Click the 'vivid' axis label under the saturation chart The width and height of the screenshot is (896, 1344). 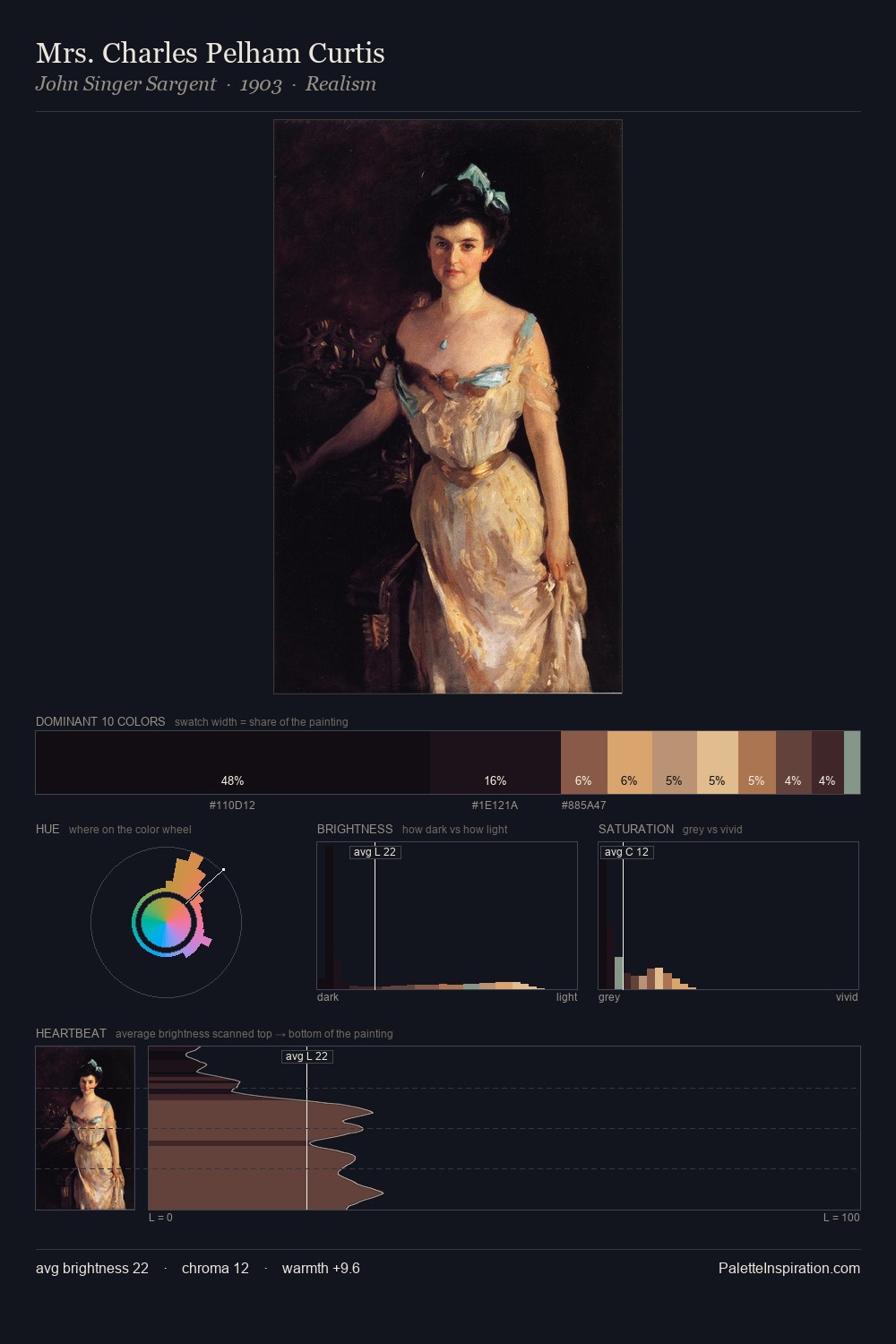coord(847,997)
